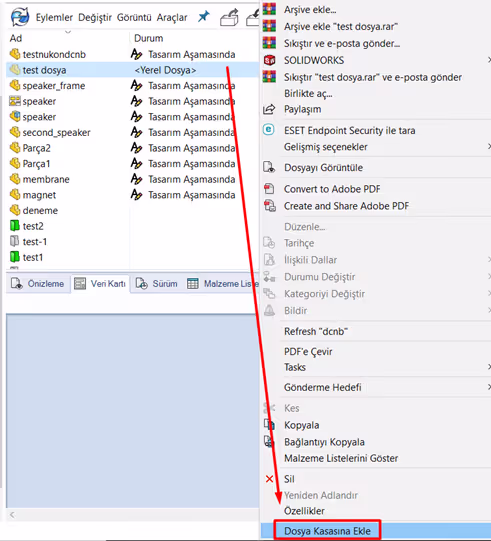Select the Parça1 file name
The image size is (491, 541).
pos(36,164)
